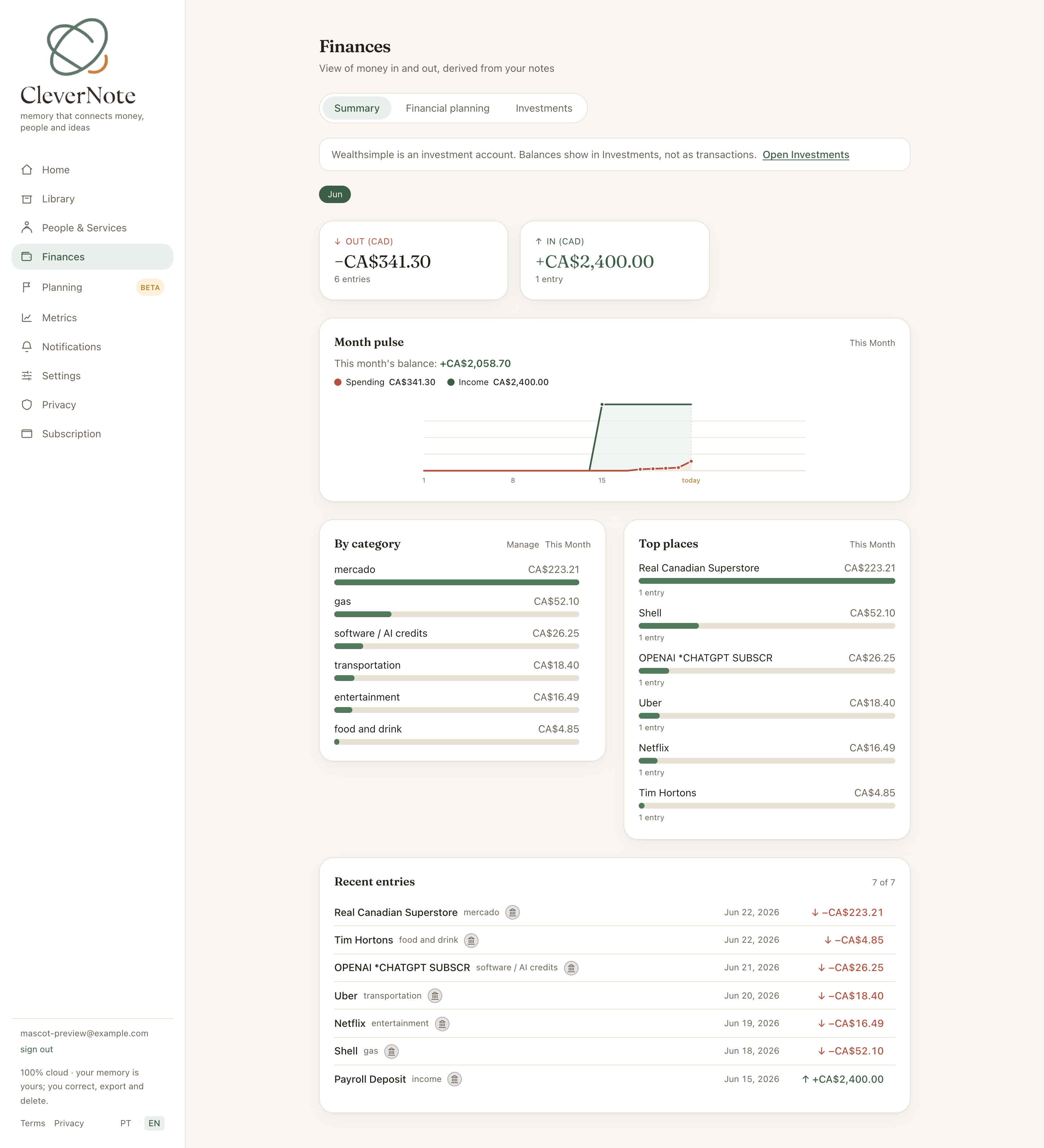Switch language to PT
Image resolution: width=1044 pixels, height=1148 pixels.
pyautogui.click(x=126, y=1123)
